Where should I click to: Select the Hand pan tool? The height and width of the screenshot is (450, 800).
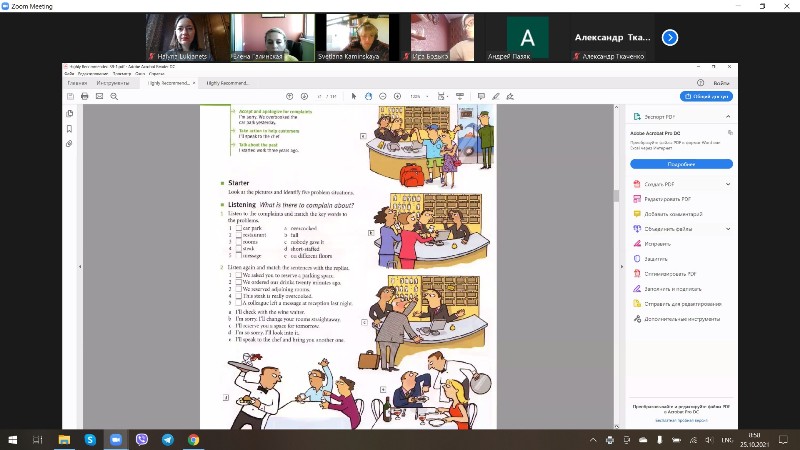click(x=368, y=96)
